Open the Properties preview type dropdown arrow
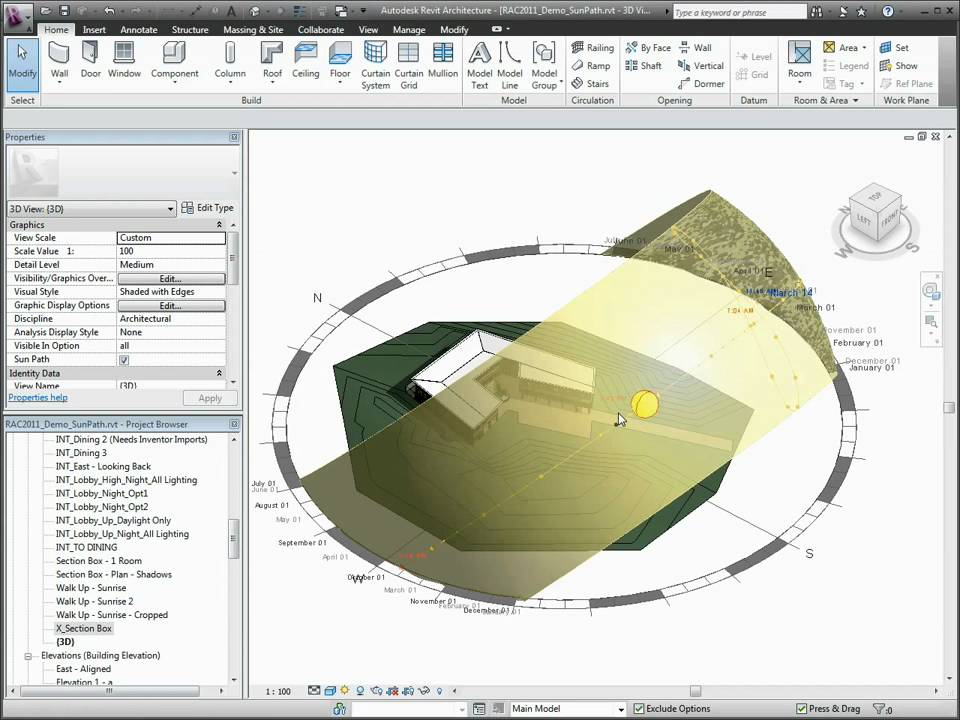960x720 pixels. [x=234, y=173]
